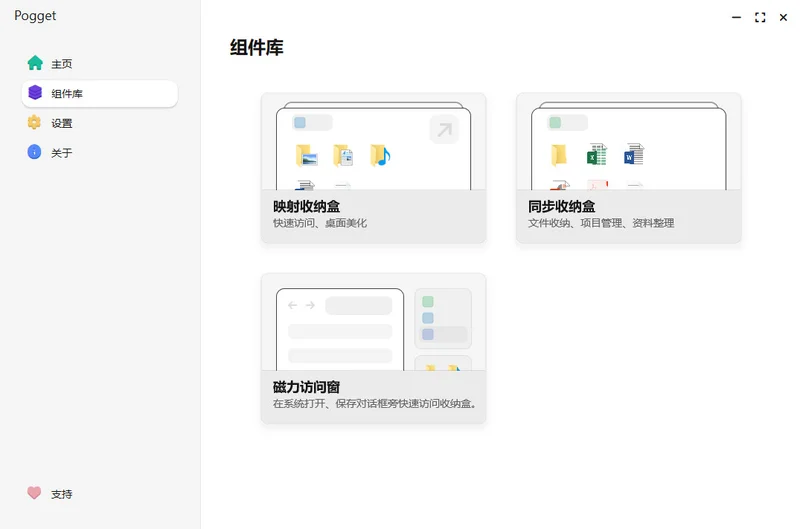Click the Word file icon in 同步收纳盒 preview
This screenshot has width=800, height=529.
tap(634, 154)
